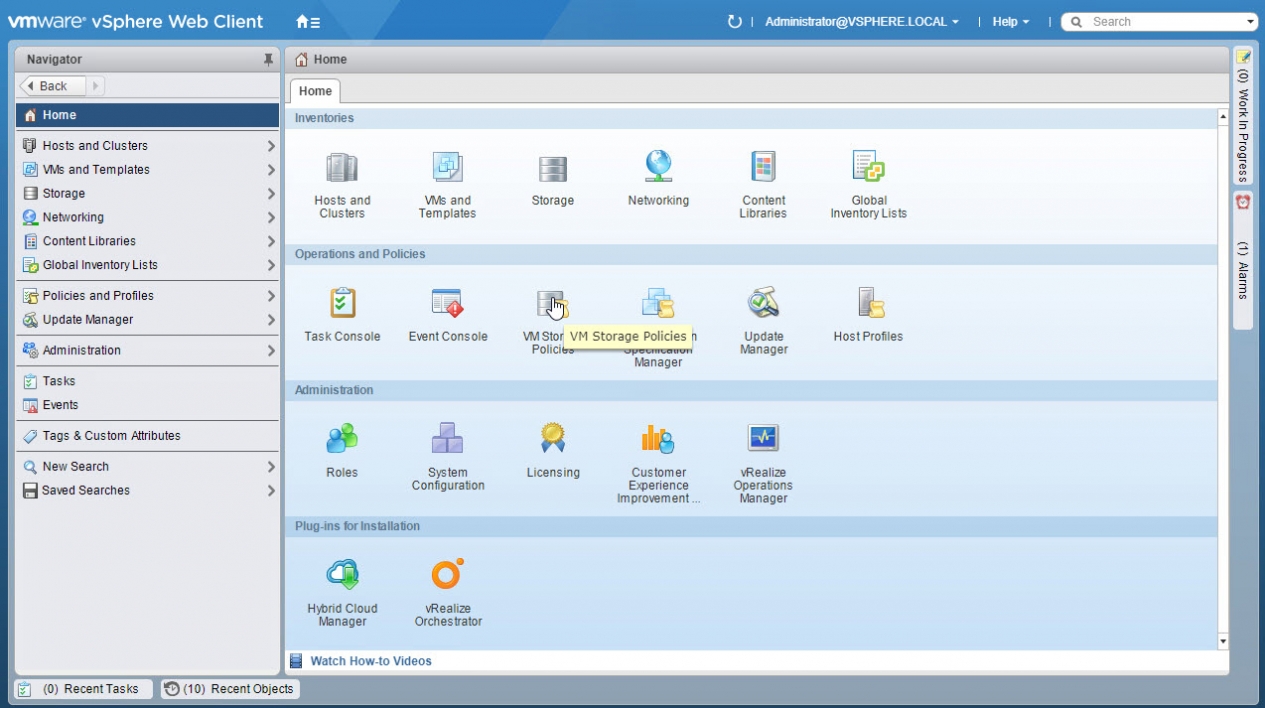Expand Policies and Profiles in Navigator
1265x708 pixels.
[98, 296]
